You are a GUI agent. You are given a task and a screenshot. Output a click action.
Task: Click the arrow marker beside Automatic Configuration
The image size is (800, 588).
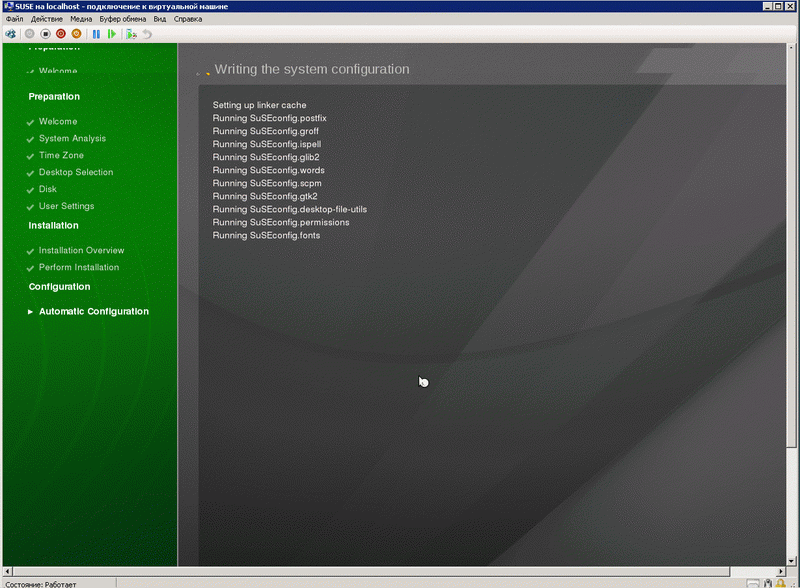point(31,311)
